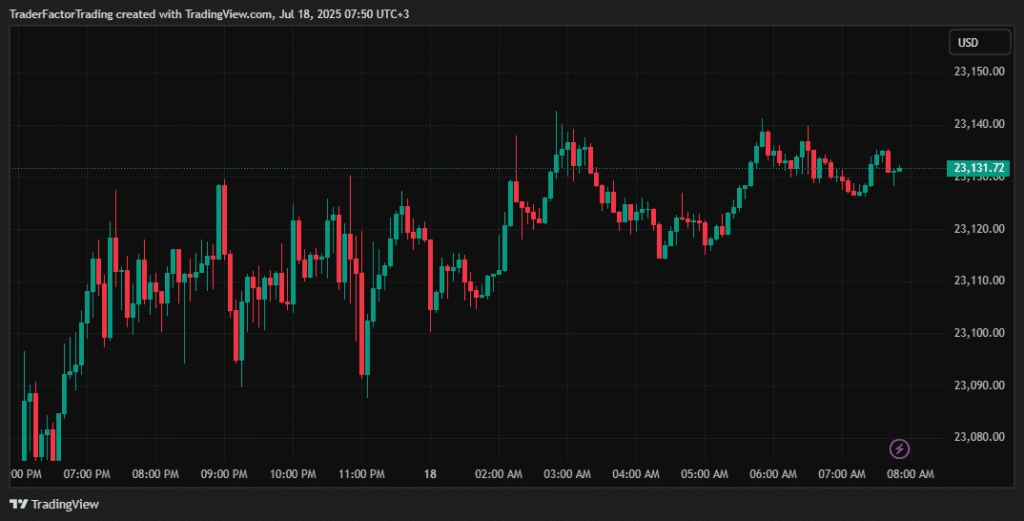Click the 08:00 AM time axis label

pyautogui.click(x=910, y=474)
